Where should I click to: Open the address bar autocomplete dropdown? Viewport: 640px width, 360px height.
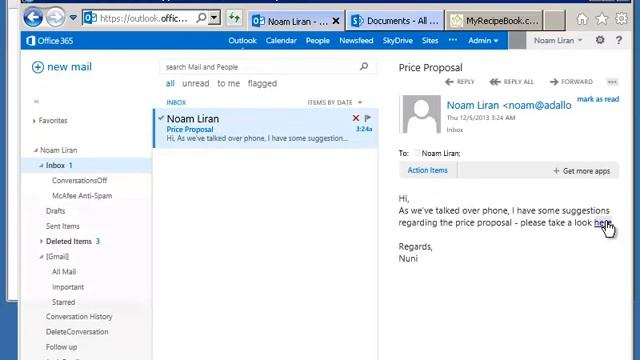(214, 18)
